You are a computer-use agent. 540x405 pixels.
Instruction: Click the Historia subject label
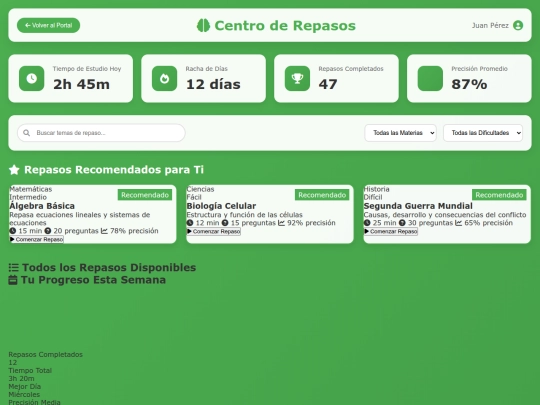click(x=376, y=189)
